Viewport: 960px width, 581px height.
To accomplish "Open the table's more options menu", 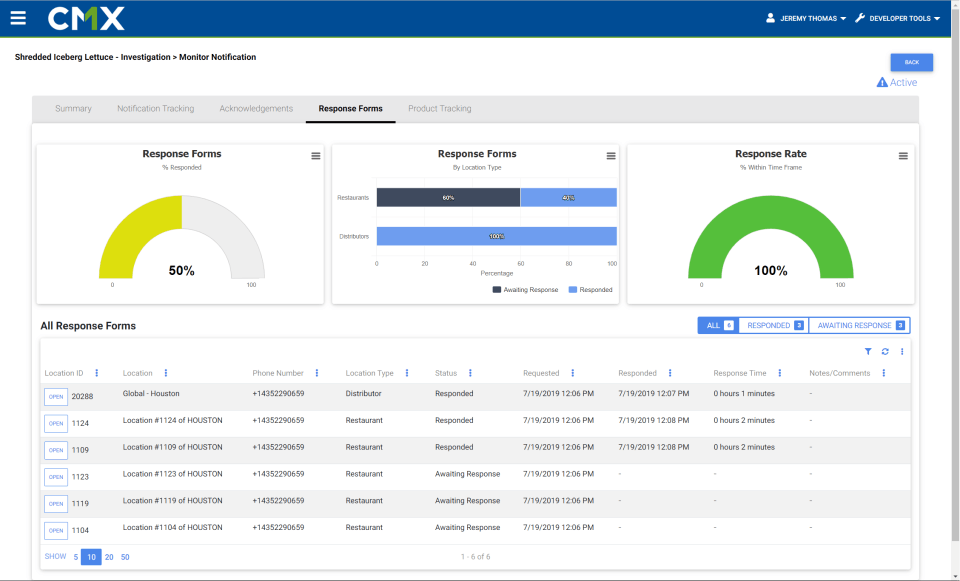I will pyautogui.click(x=902, y=351).
